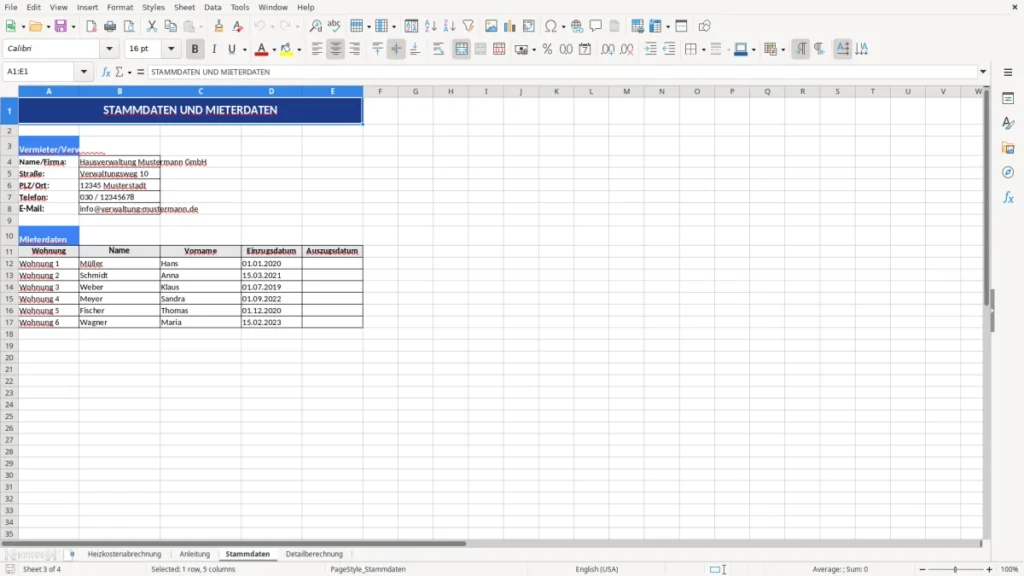The image size is (1024, 576).
Task: Expand the formula bar
Action: tap(983, 72)
